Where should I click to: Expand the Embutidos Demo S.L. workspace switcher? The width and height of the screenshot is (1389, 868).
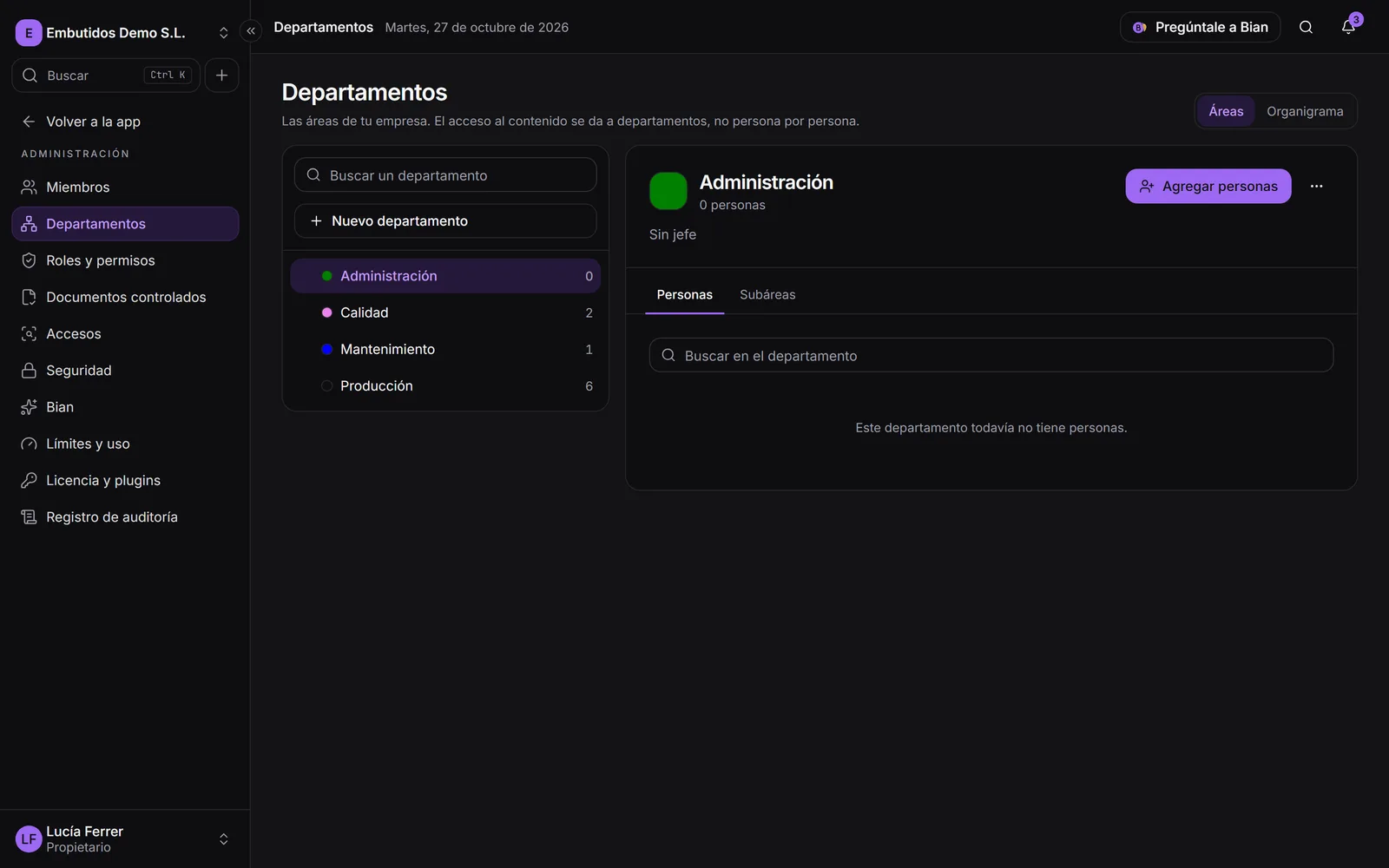(223, 33)
